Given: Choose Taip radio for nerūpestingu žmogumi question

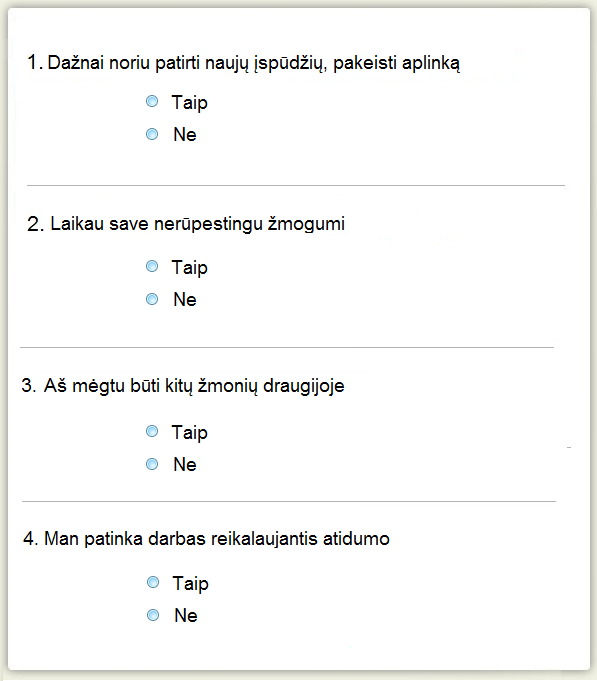Looking at the screenshot, I should (x=152, y=266).
